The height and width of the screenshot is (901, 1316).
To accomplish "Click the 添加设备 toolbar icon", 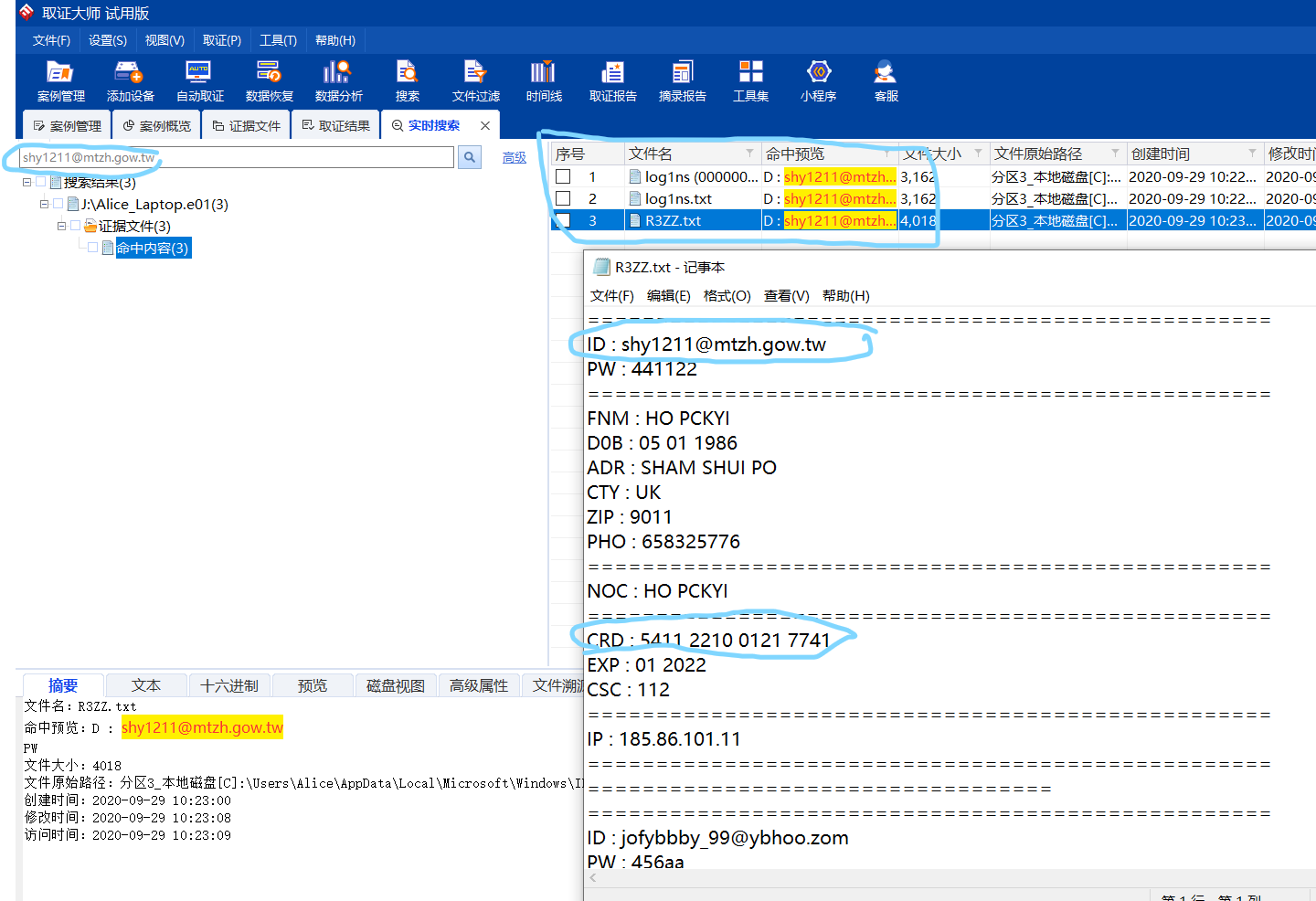I will tap(130, 80).
